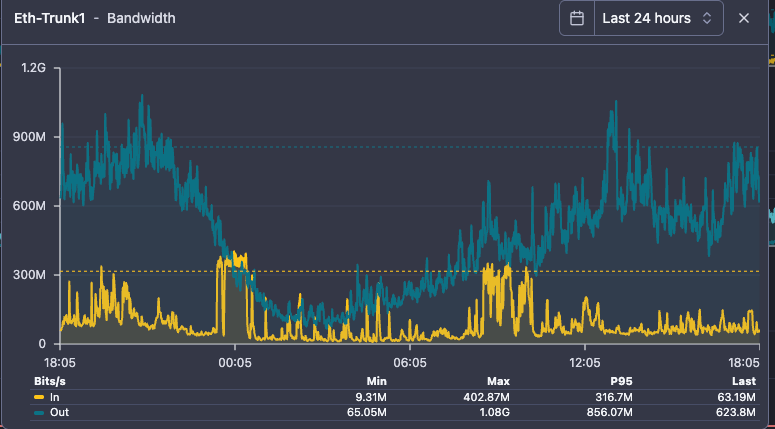775x429 pixels.
Task: Click the 06:05 x-axis time label
Action: pyautogui.click(x=410, y=363)
